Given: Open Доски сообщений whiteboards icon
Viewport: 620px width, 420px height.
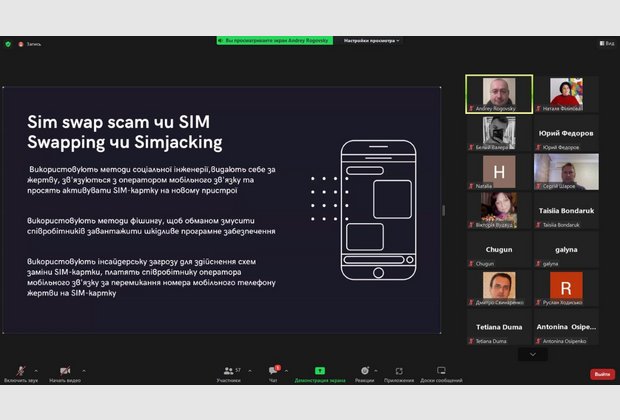Looking at the screenshot, I should pyautogui.click(x=441, y=370).
